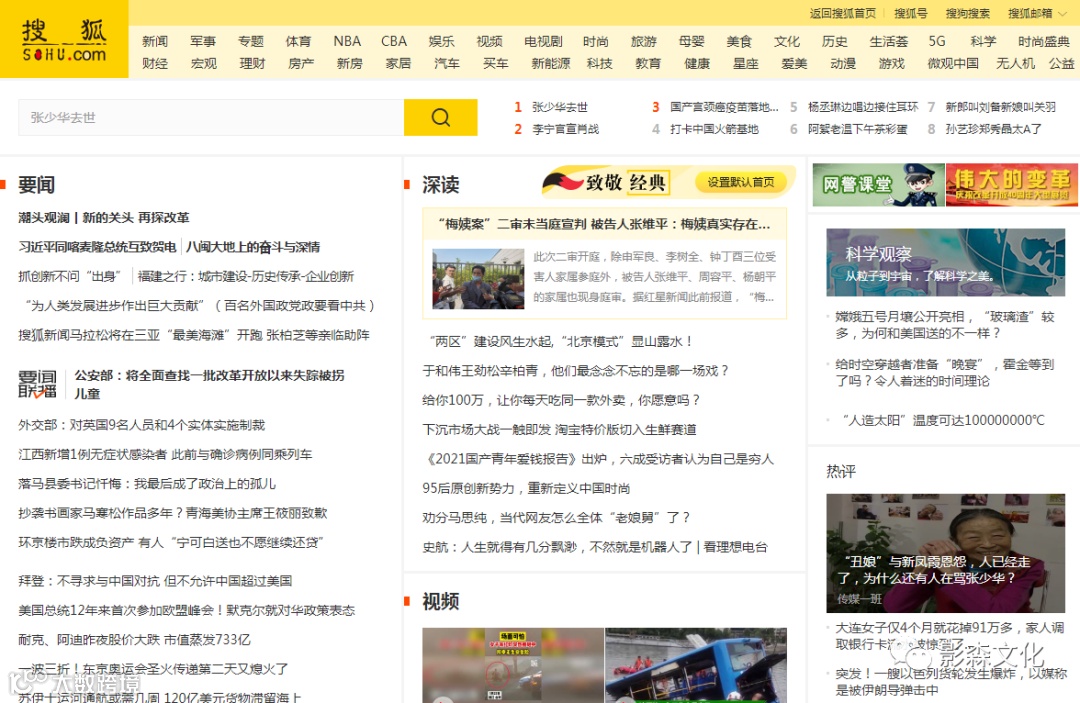Click the blue bus video thumbnail
This screenshot has width=1080, height=703.
(x=696, y=665)
